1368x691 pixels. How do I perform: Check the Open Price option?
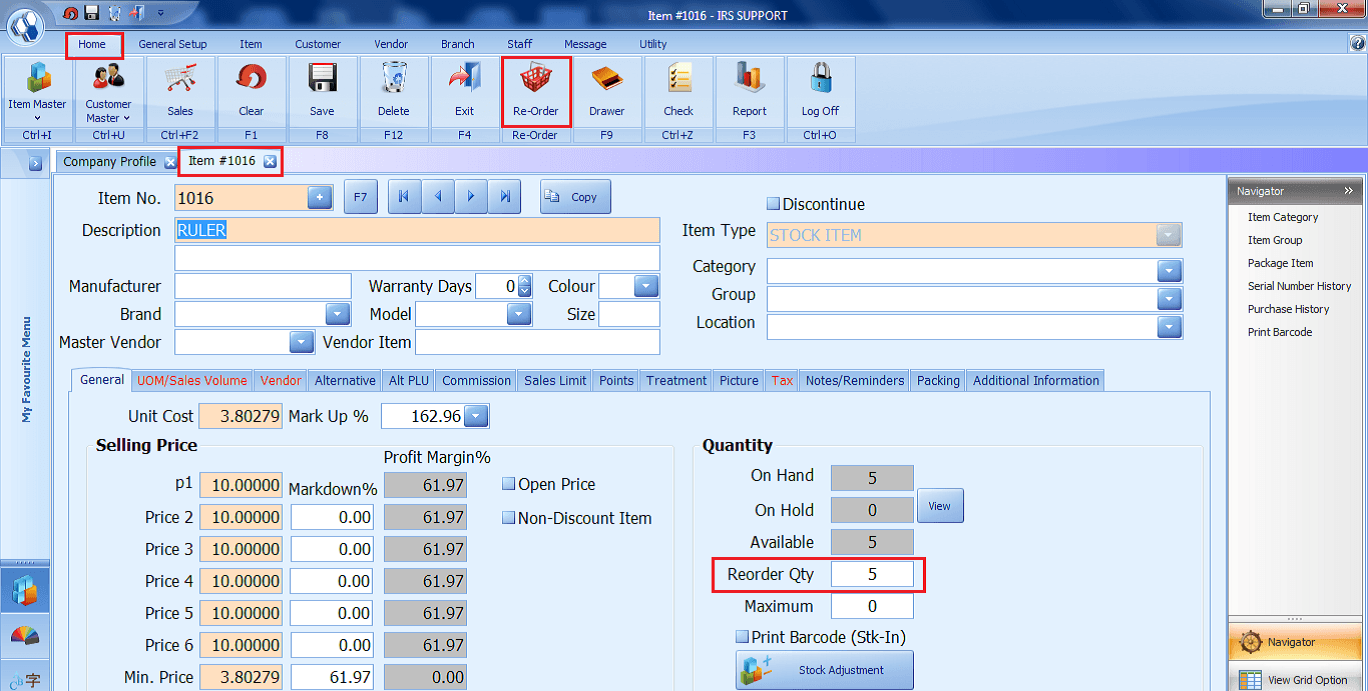pos(509,484)
